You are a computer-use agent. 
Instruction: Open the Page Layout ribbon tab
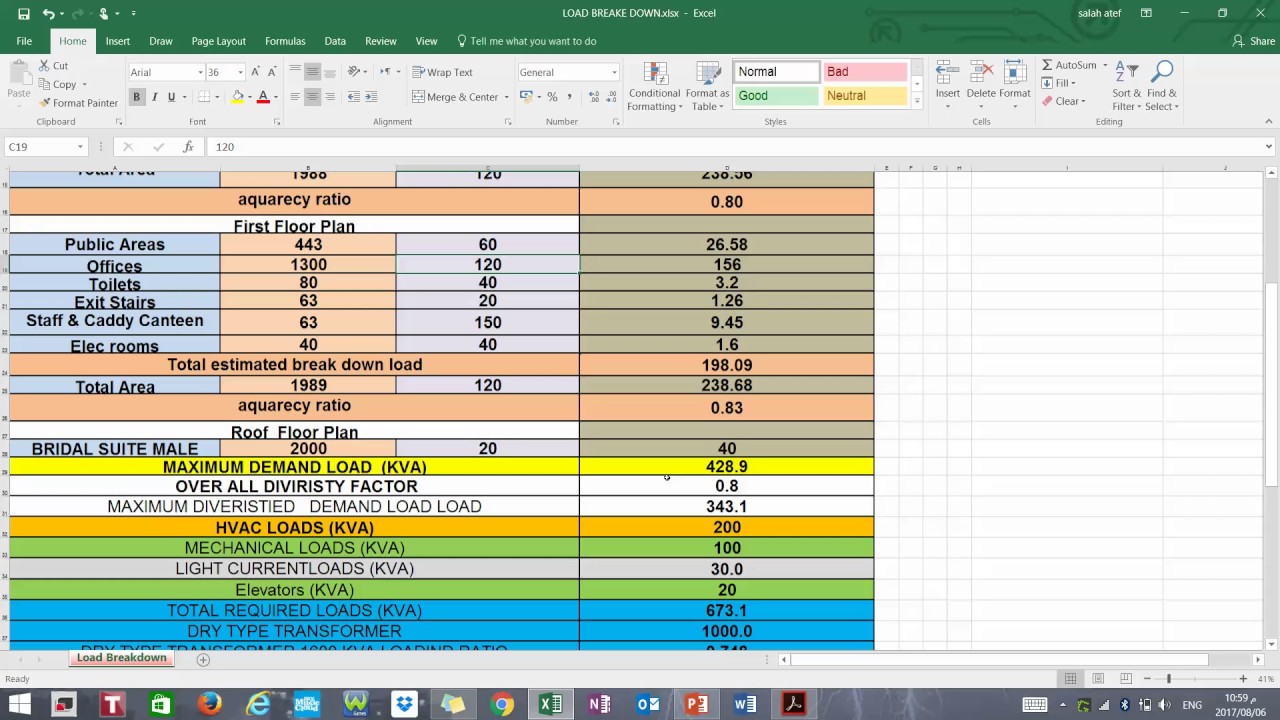coord(218,41)
